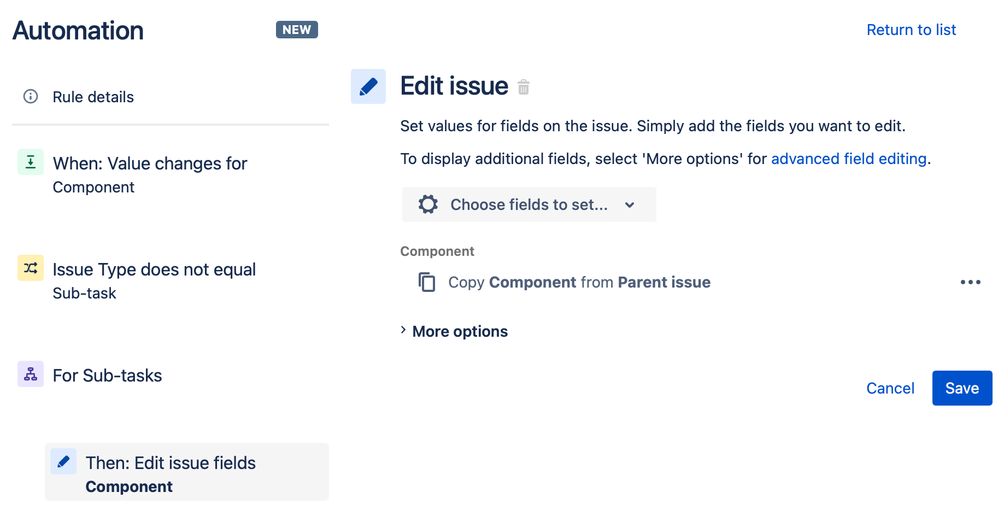Screen dimensions: 998x527
Task: Open the Choose fields to set dropdown
Action: point(528,204)
